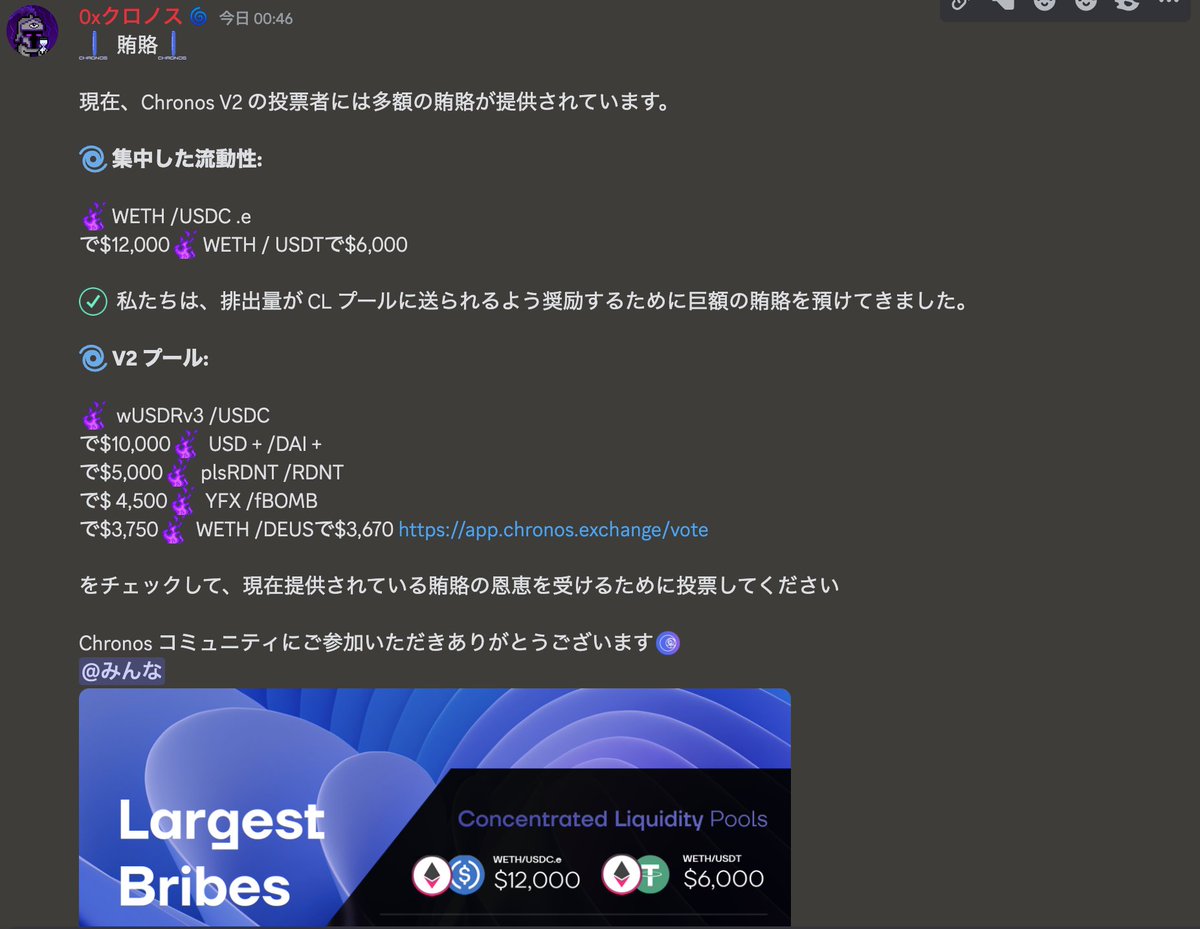The height and width of the screenshot is (929, 1200).
Task: Open the app.chronos.exchange/vote link
Action: [553, 530]
